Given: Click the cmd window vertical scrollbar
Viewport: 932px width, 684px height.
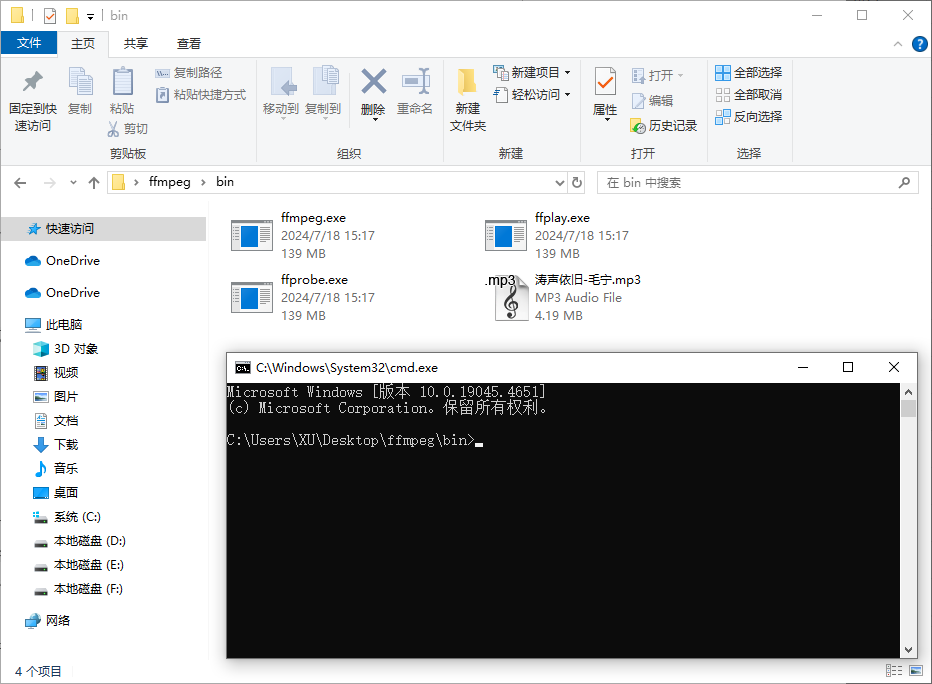Looking at the screenshot, I should click(908, 520).
